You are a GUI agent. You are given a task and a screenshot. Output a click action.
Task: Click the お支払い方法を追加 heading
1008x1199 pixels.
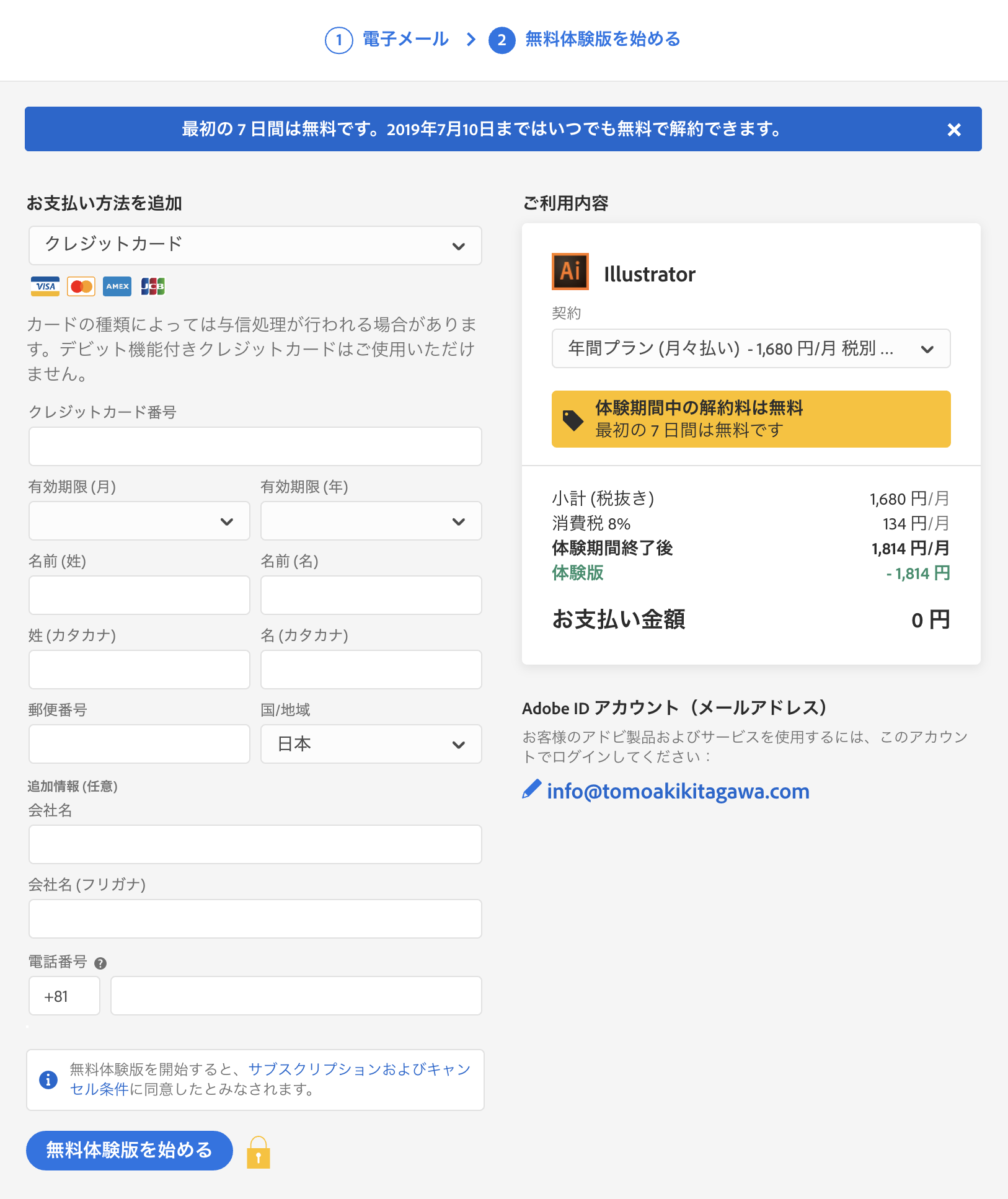pyautogui.click(x=104, y=203)
